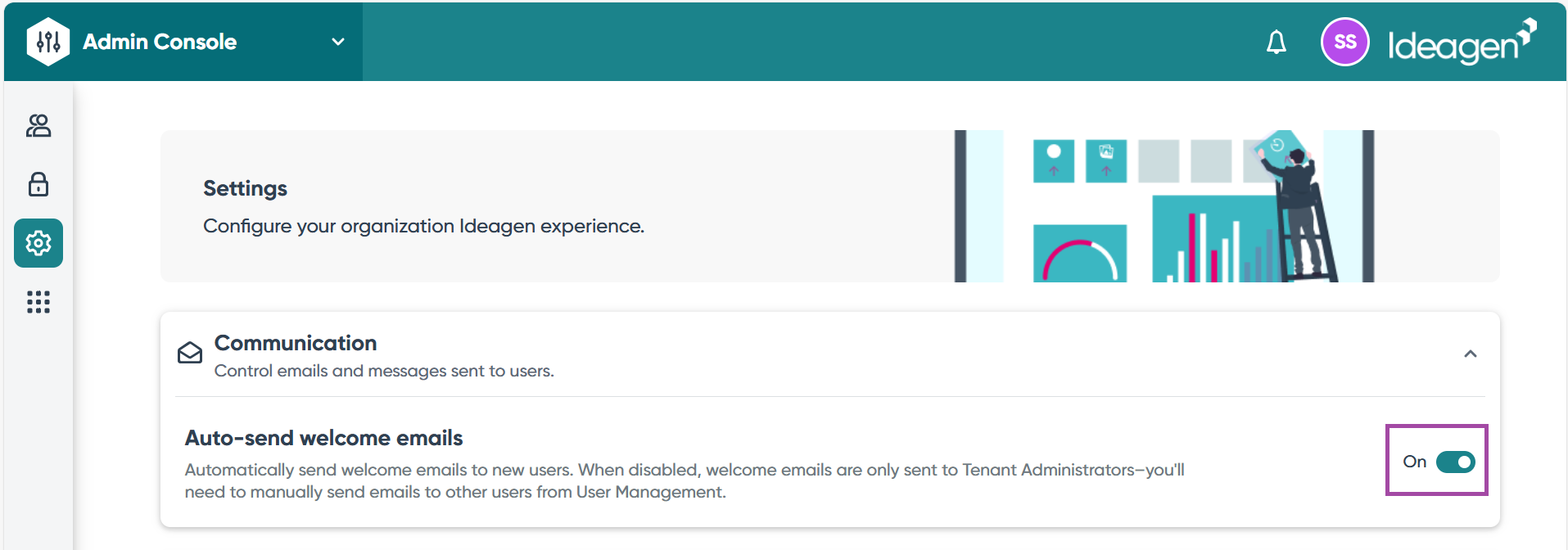Expand the Admin Console dropdown chevron
The image size is (1568, 550).
coord(337,42)
